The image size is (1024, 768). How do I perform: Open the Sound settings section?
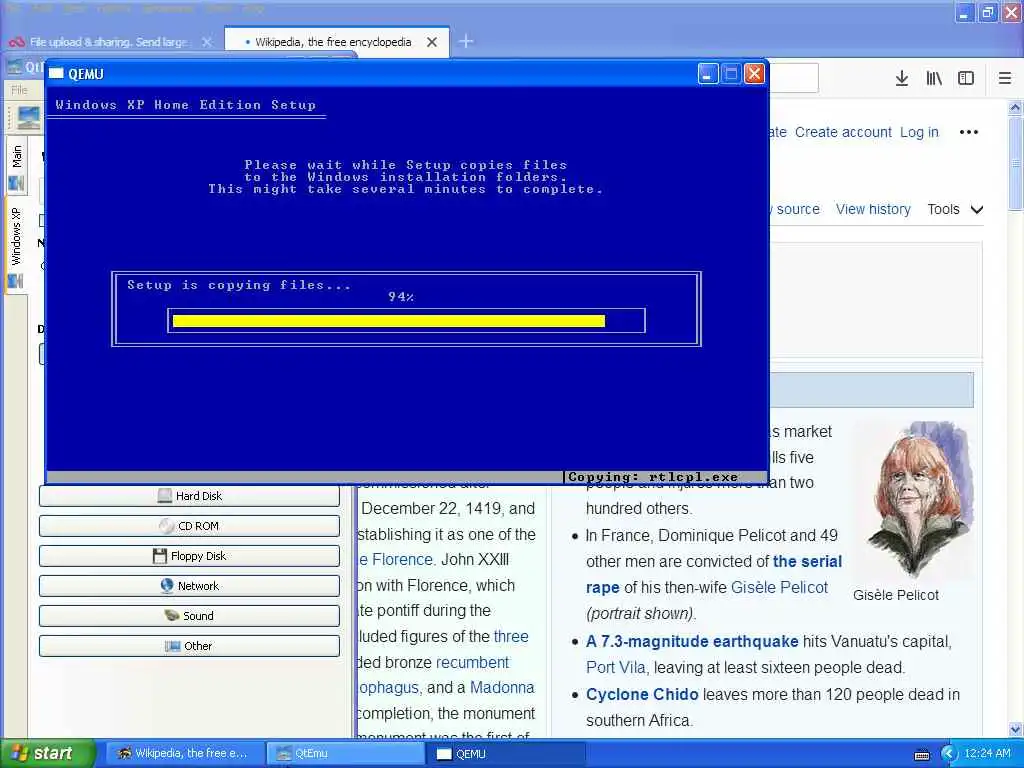(x=189, y=616)
